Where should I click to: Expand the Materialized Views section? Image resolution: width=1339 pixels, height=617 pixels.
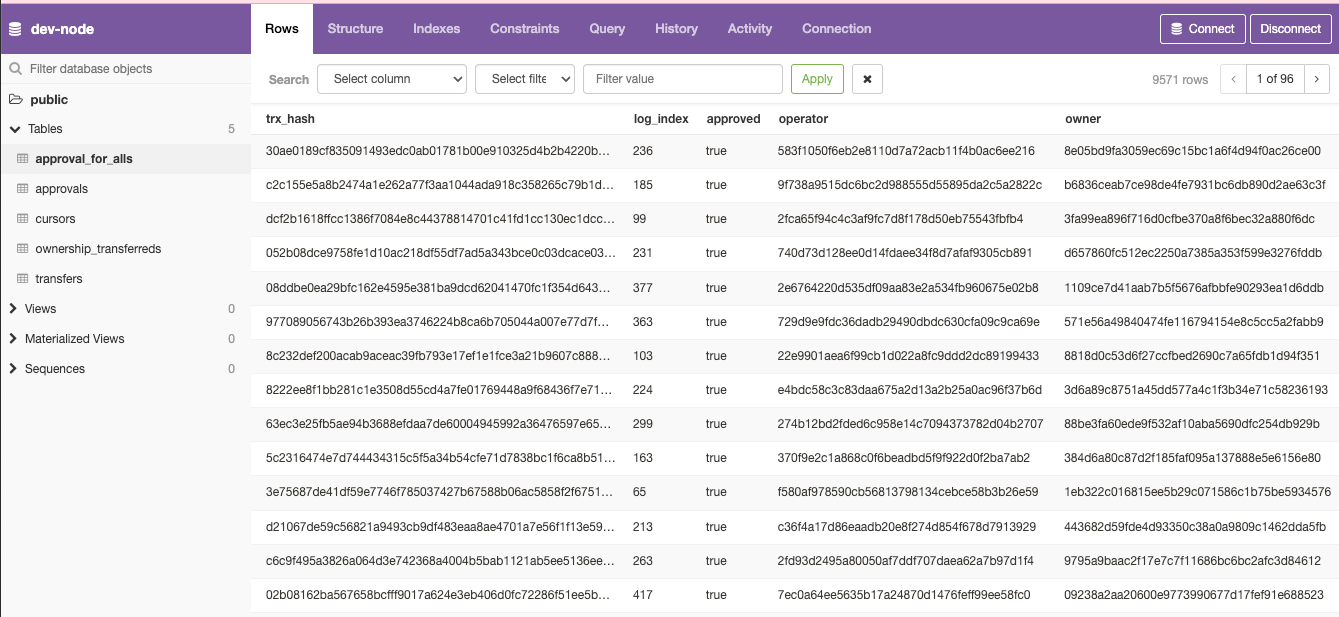pyautogui.click(x=14, y=339)
